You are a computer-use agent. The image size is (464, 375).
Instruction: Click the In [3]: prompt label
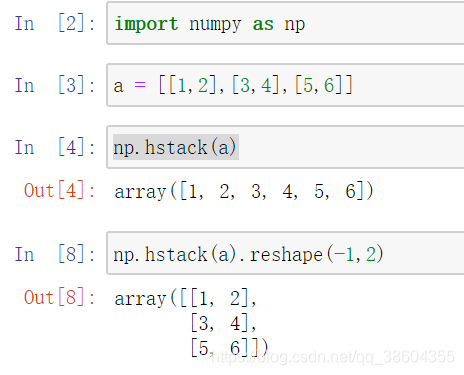tap(55, 85)
